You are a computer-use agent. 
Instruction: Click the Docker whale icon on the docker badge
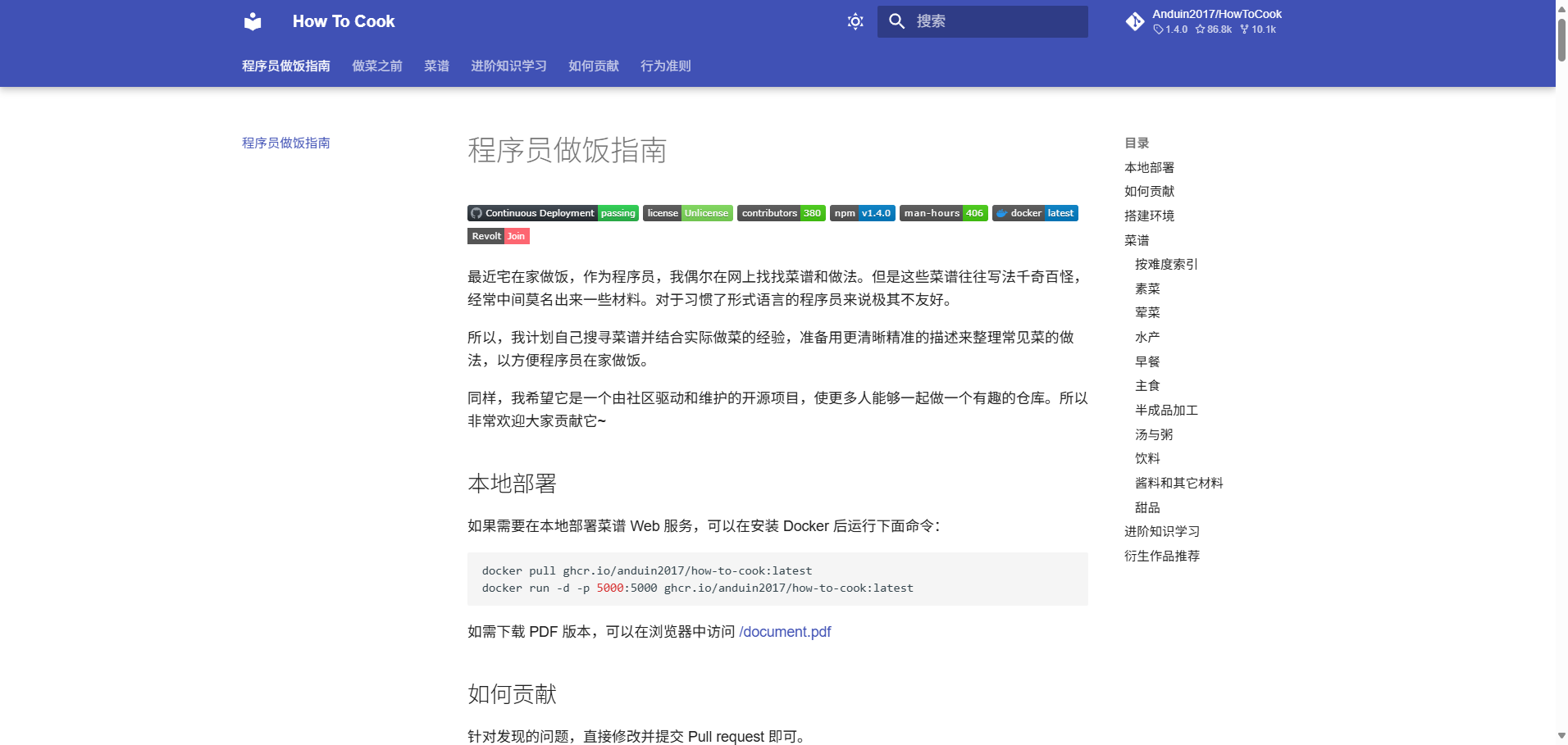tap(1002, 213)
